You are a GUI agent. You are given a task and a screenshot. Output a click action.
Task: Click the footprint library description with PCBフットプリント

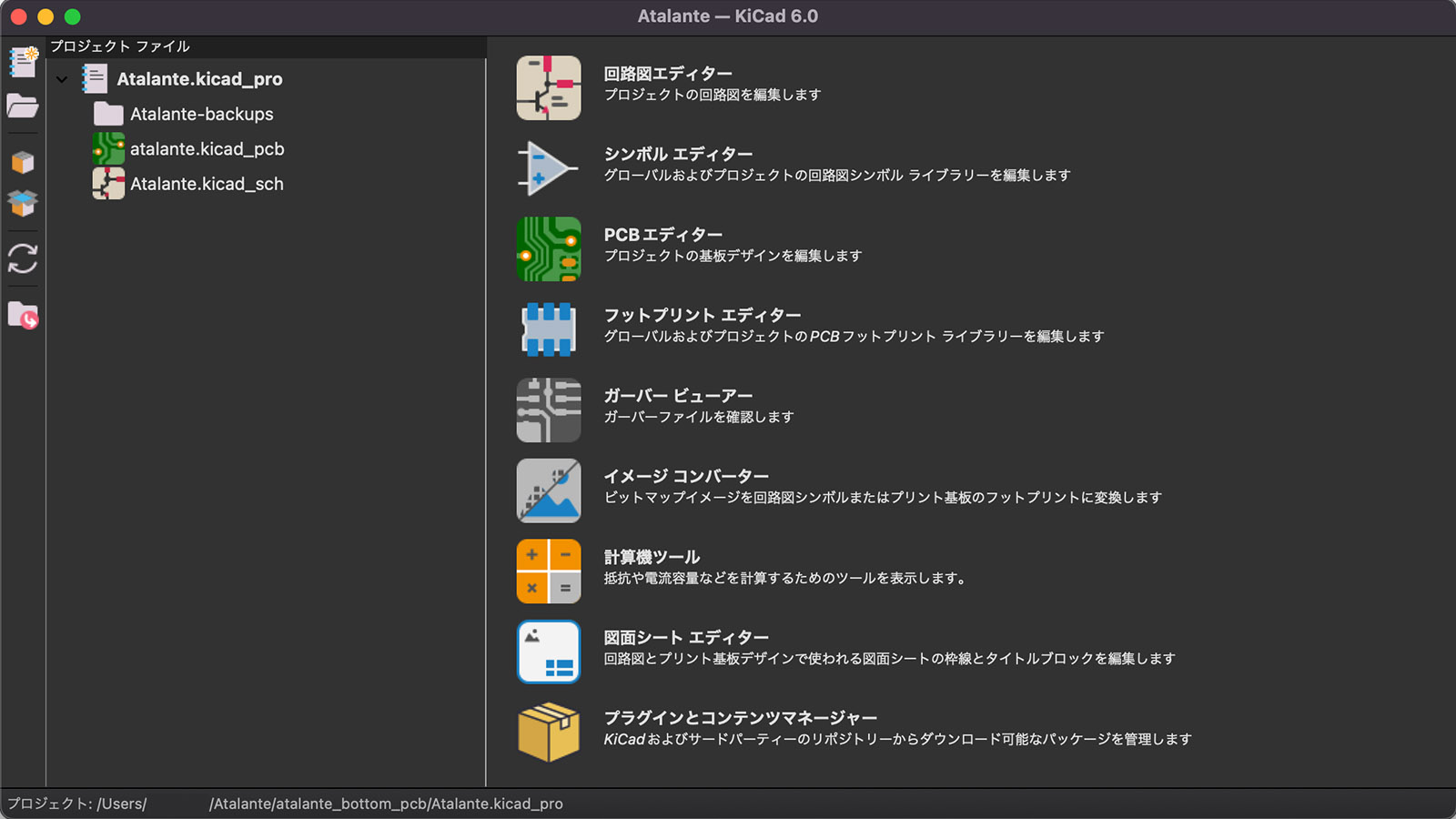click(x=854, y=337)
